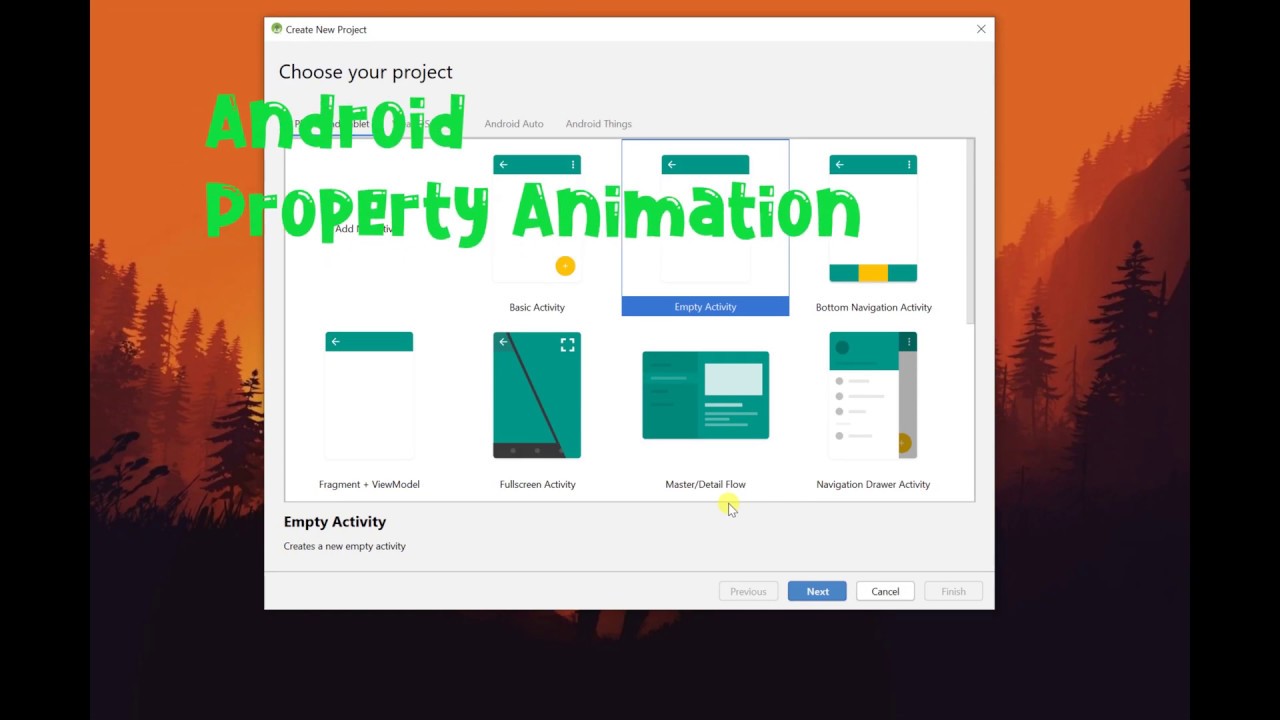Select the Basic Activity template thumbnail

(537, 219)
